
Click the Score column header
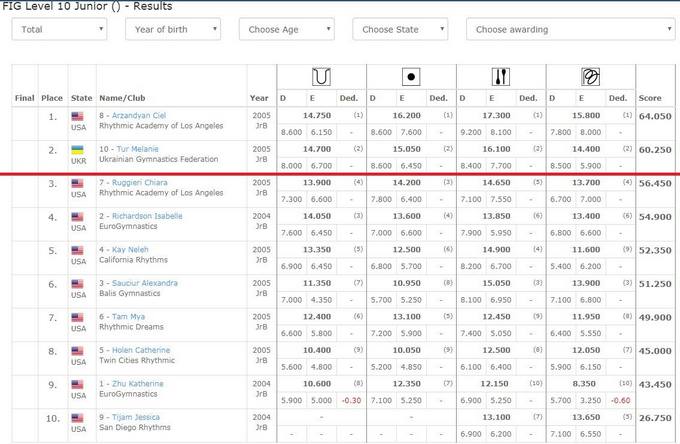[650, 98]
